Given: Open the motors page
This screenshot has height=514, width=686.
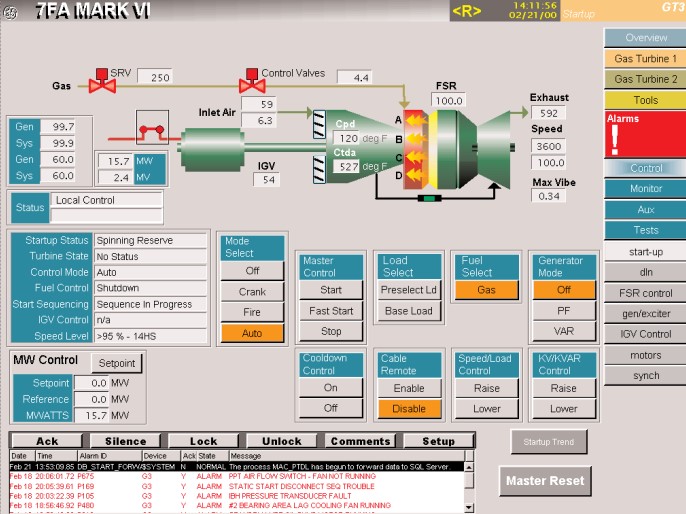Looking at the screenshot, I should (645, 355).
